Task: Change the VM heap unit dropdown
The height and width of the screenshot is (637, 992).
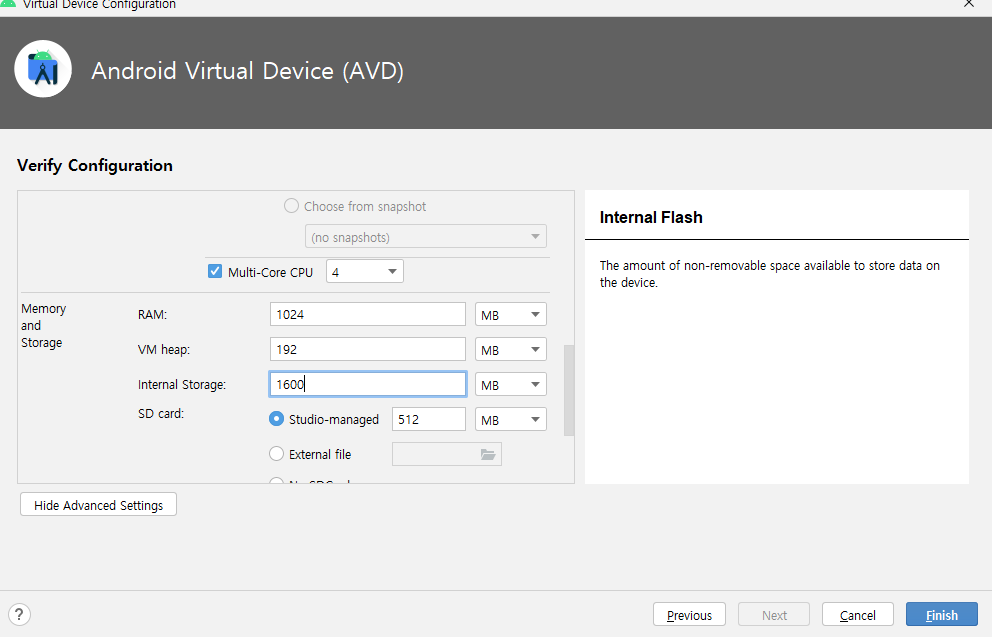Action: [511, 349]
